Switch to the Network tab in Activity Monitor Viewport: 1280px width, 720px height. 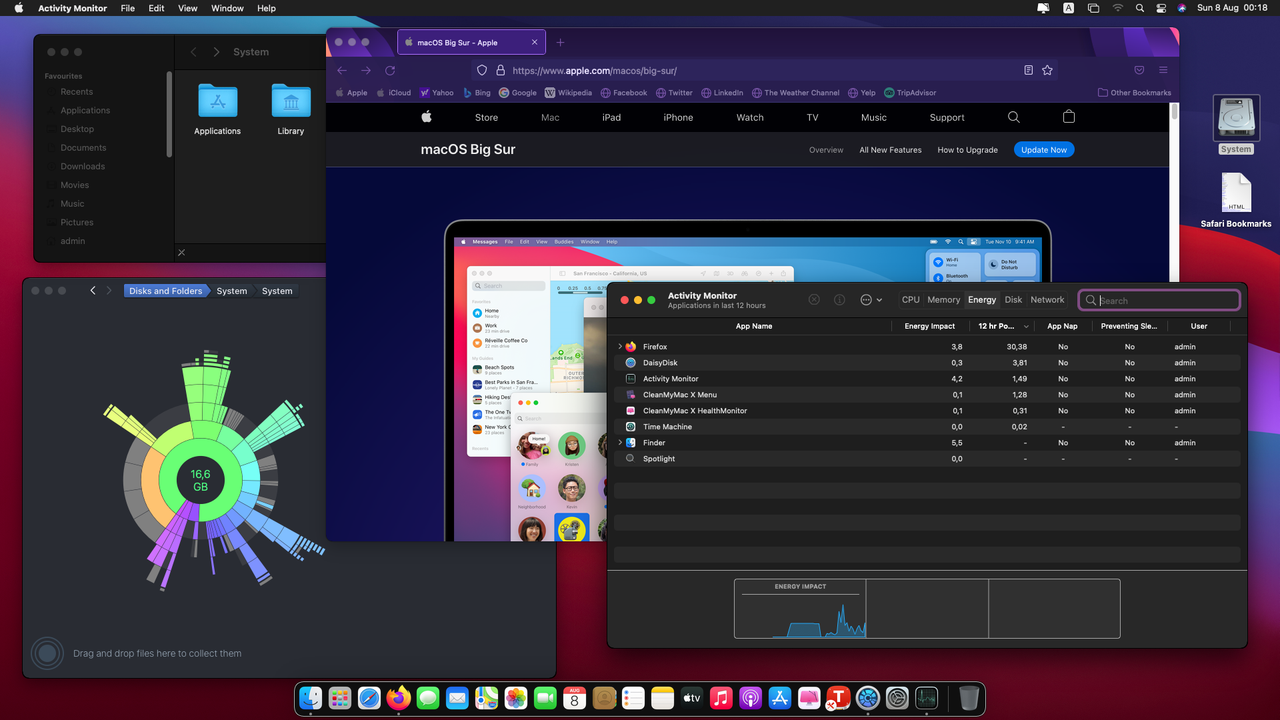[1048, 300]
